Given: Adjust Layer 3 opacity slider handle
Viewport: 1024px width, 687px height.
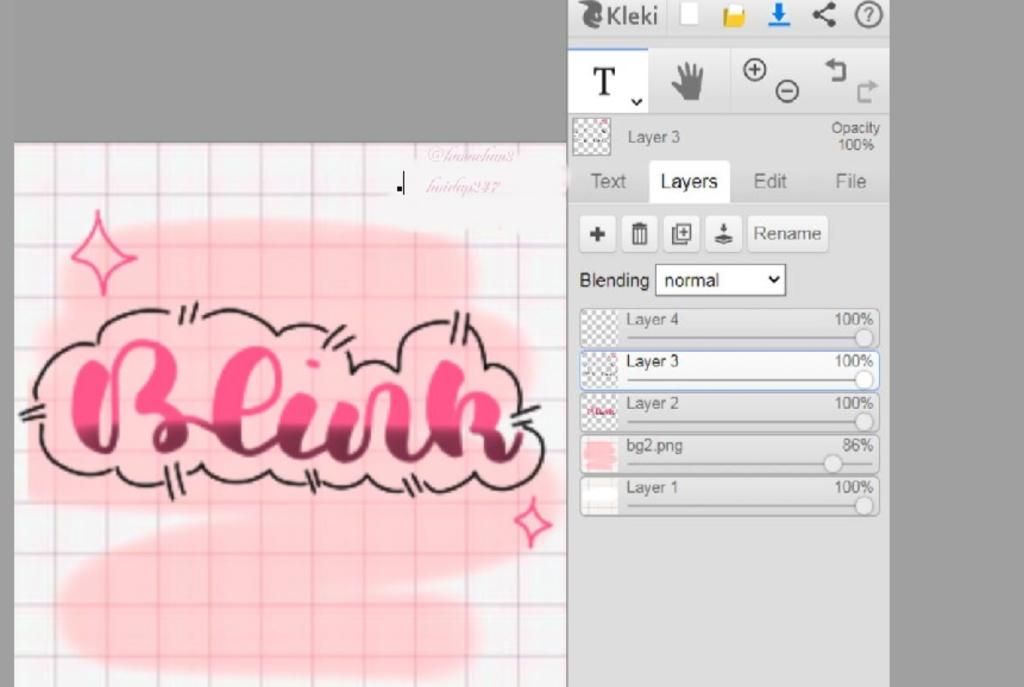Looking at the screenshot, I should (863, 379).
